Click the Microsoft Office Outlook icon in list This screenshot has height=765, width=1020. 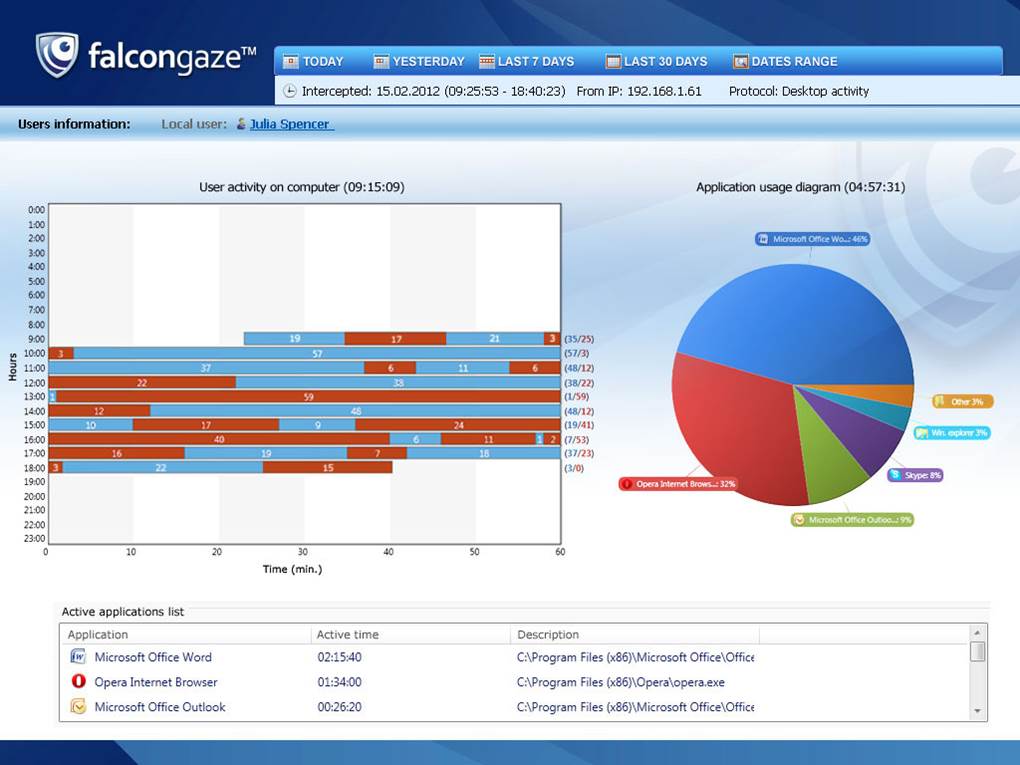[78, 707]
